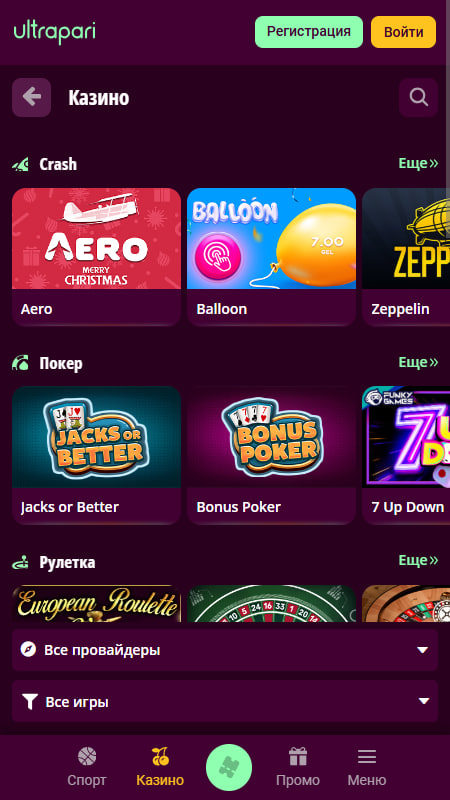Open the Jacks or Better game
The height and width of the screenshot is (800, 450).
[96, 455]
